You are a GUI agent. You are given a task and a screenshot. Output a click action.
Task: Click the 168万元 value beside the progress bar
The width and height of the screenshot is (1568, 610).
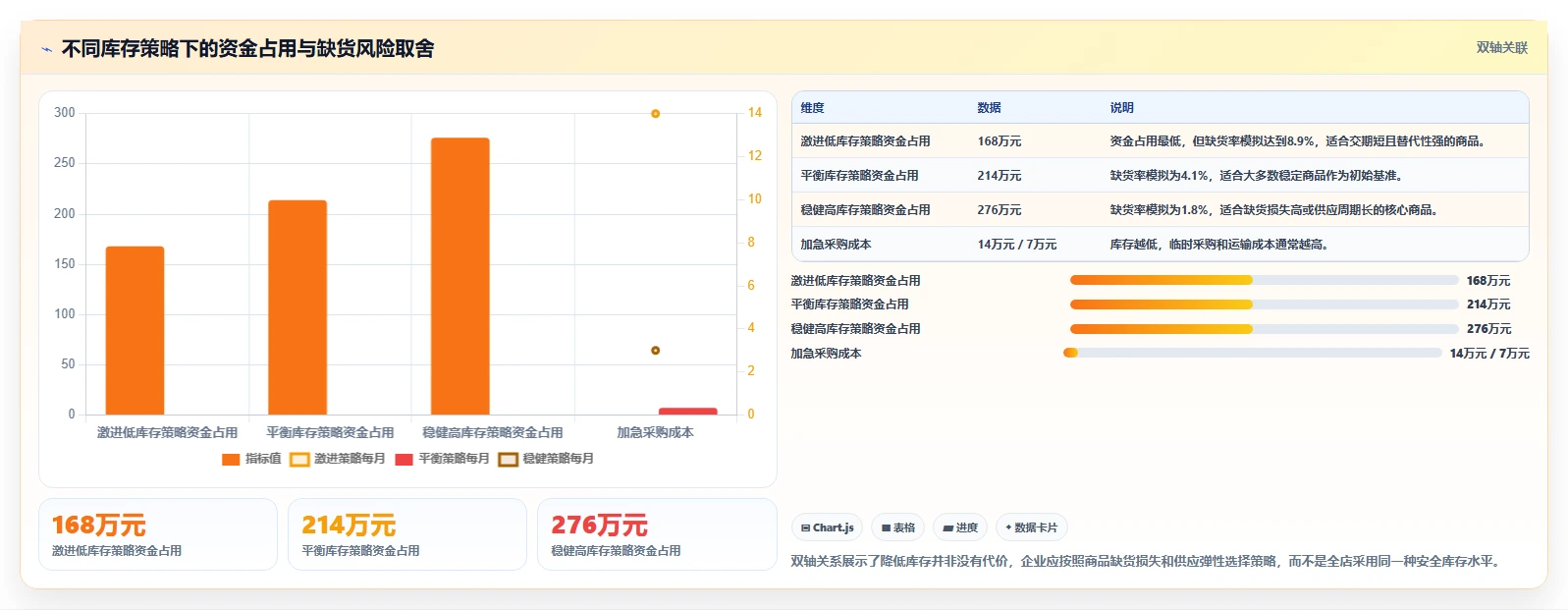pos(1488,281)
